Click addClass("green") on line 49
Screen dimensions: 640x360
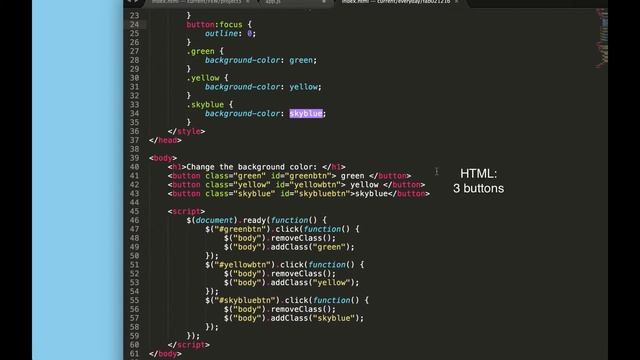310,247
